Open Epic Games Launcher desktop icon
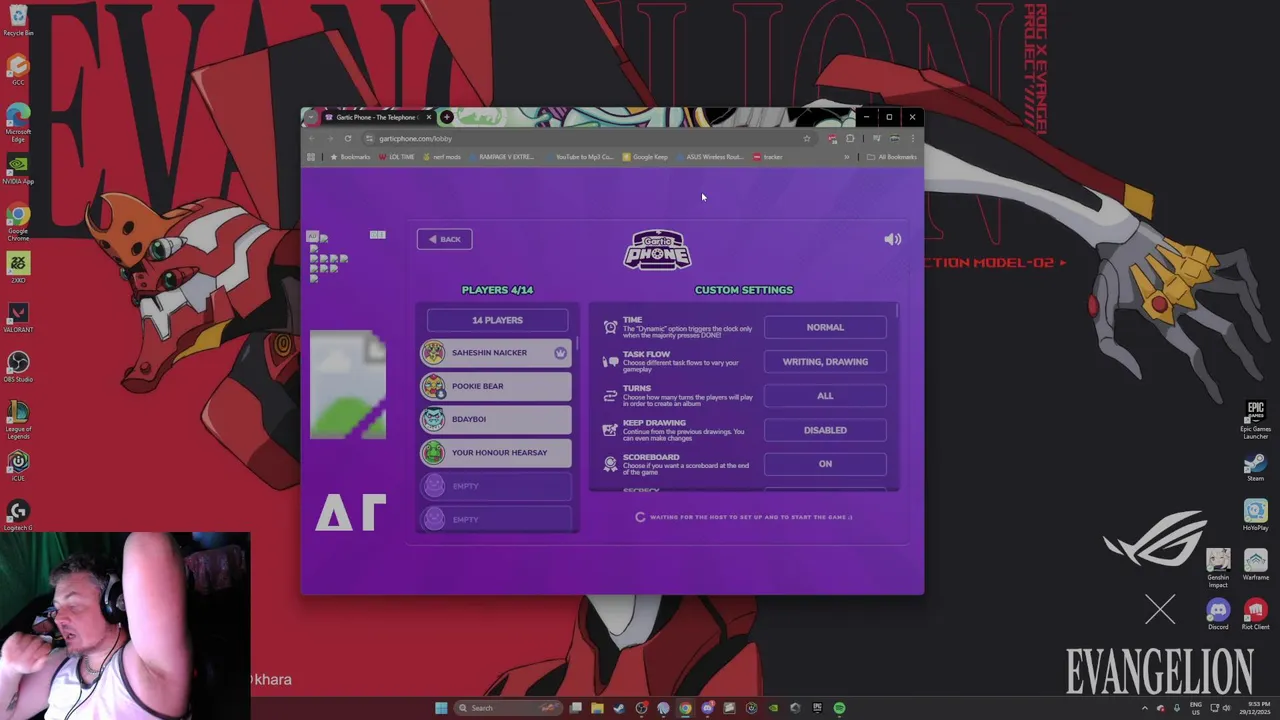Viewport: 1280px width, 720px height. (1255, 419)
